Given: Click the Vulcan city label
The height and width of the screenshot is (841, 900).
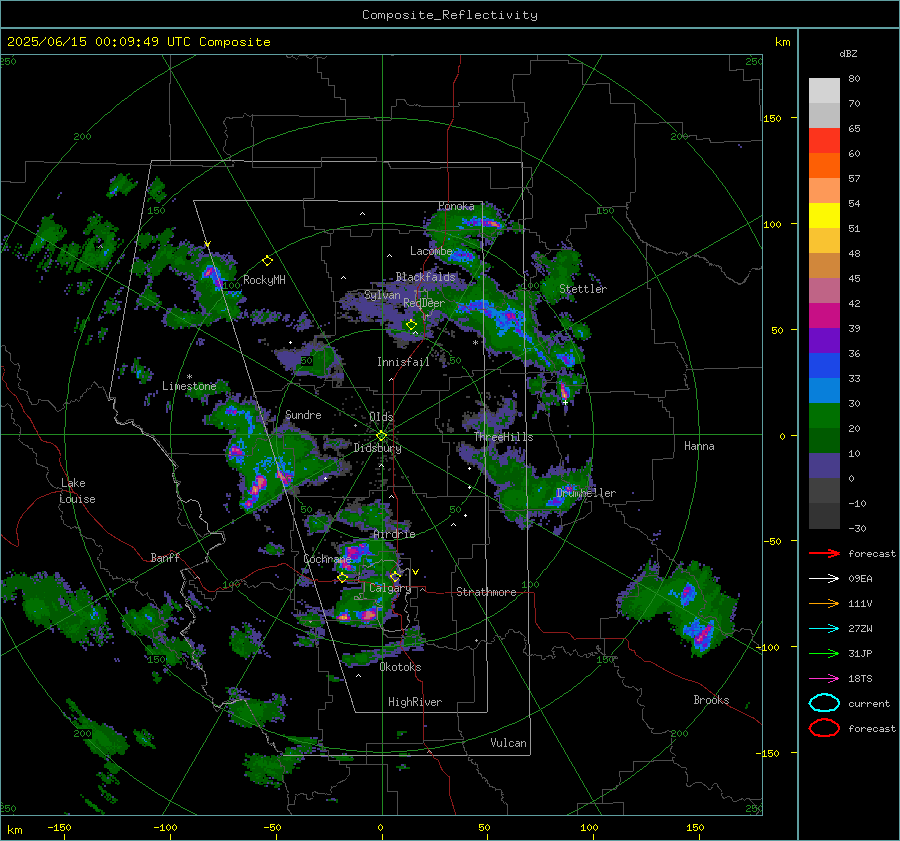Looking at the screenshot, I should click(x=509, y=743).
